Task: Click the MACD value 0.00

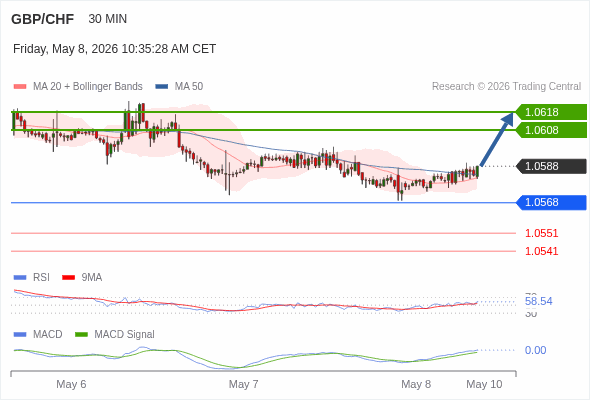Action: point(535,350)
